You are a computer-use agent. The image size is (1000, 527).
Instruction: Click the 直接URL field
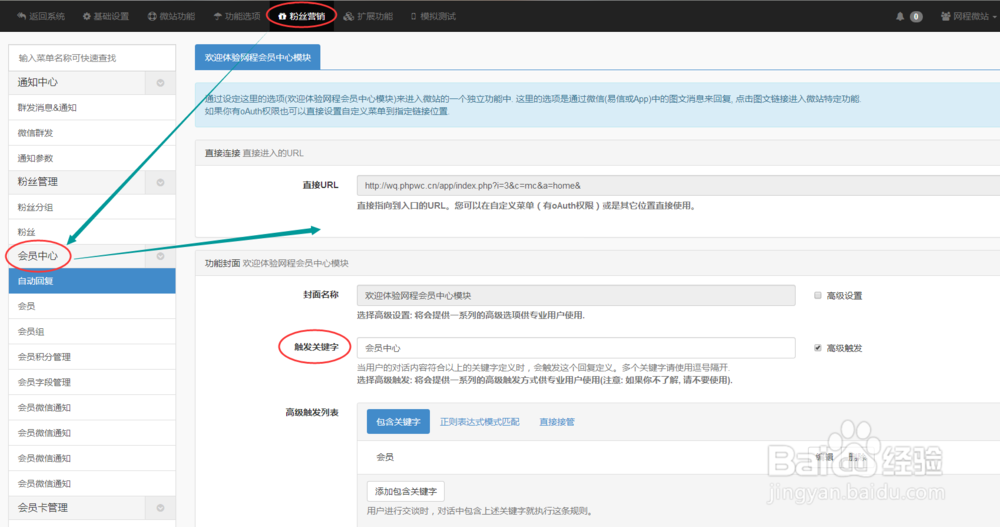click(678, 186)
